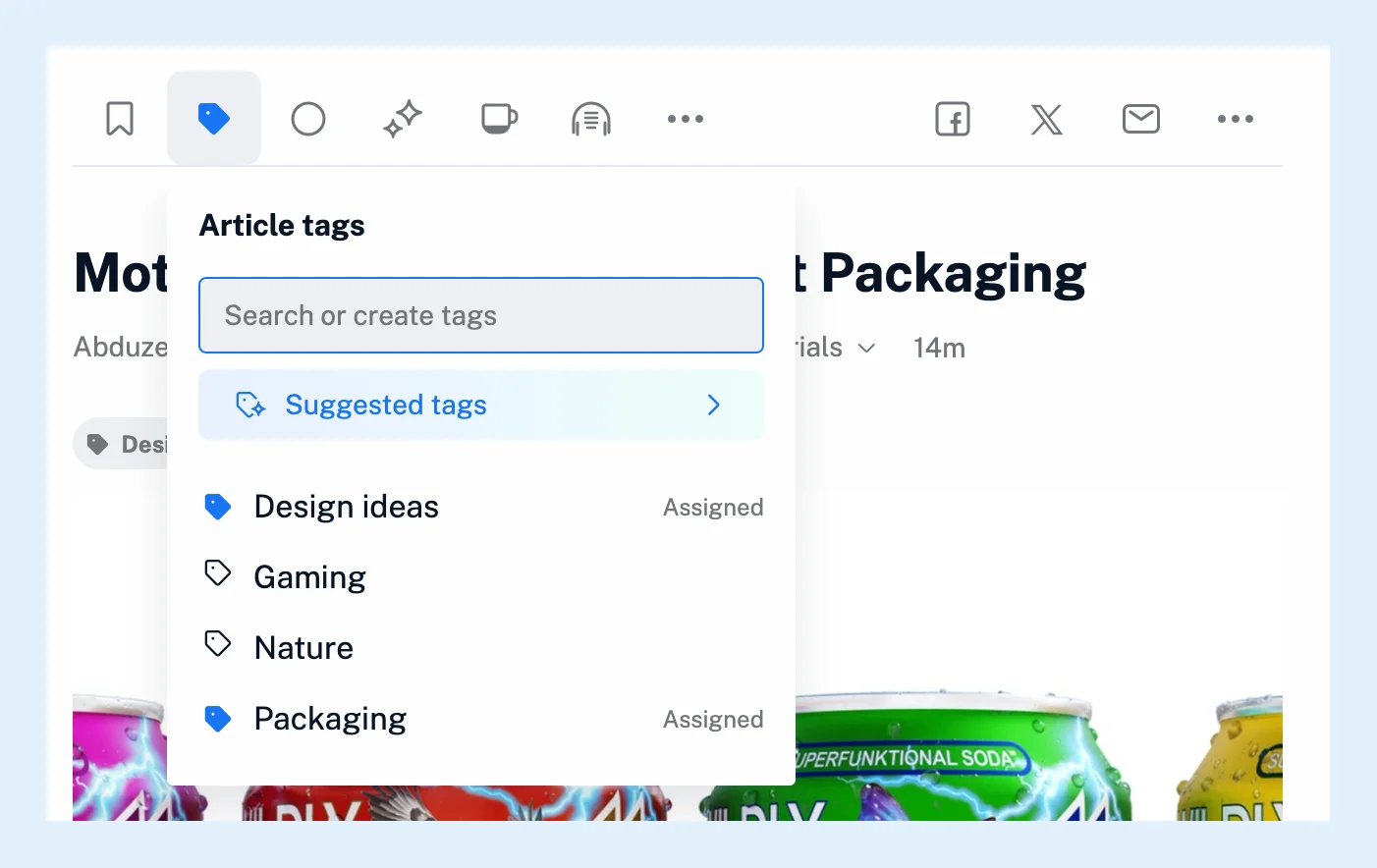Open the listen headphones icon
The width and height of the screenshot is (1377, 868).
pyautogui.click(x=591, y=119)
